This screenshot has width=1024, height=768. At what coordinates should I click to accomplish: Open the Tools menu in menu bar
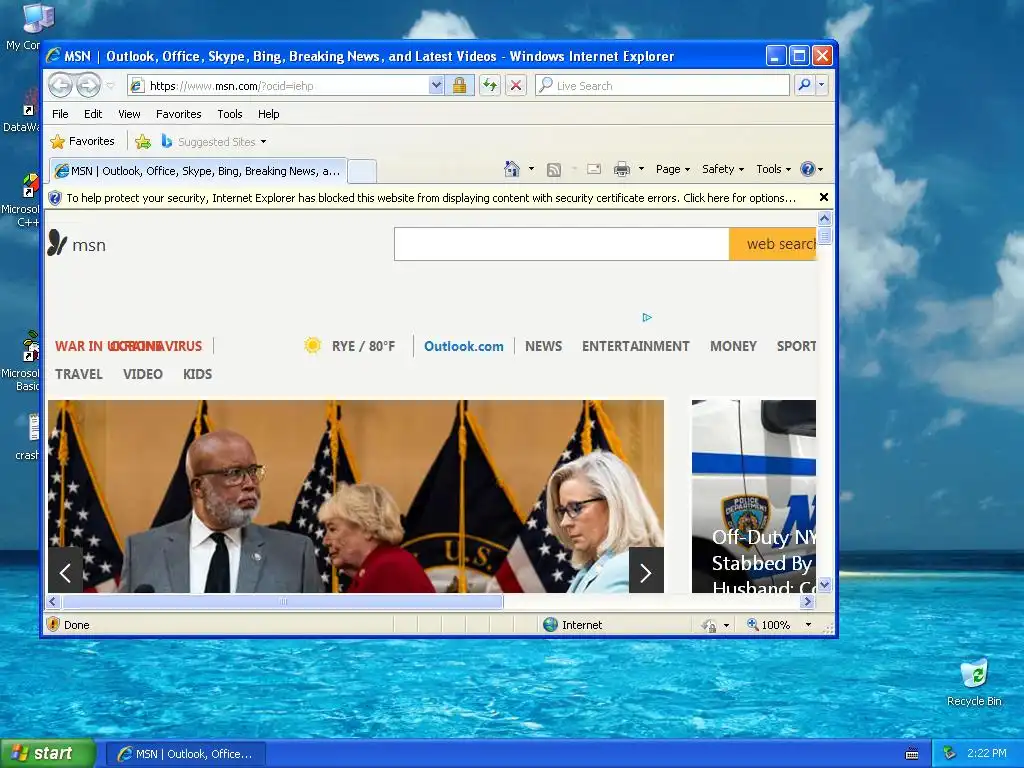click(230, 114)
